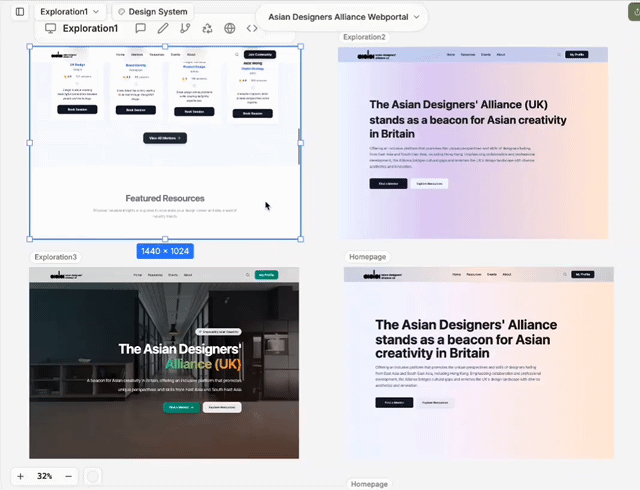Viewport: 640px width, 490px height.
Task: Click the fourth Book Session button under Alex Wong
Action: pyautogui.click(x=253, y=114)
